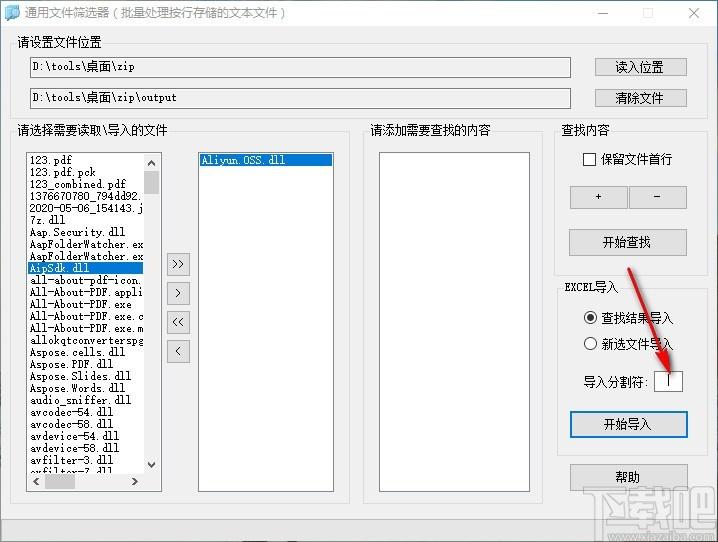This screenshot has width=718, height=542.
Task: Select the highlighted AipSdk.dll entry
Action: pos(86,268)
